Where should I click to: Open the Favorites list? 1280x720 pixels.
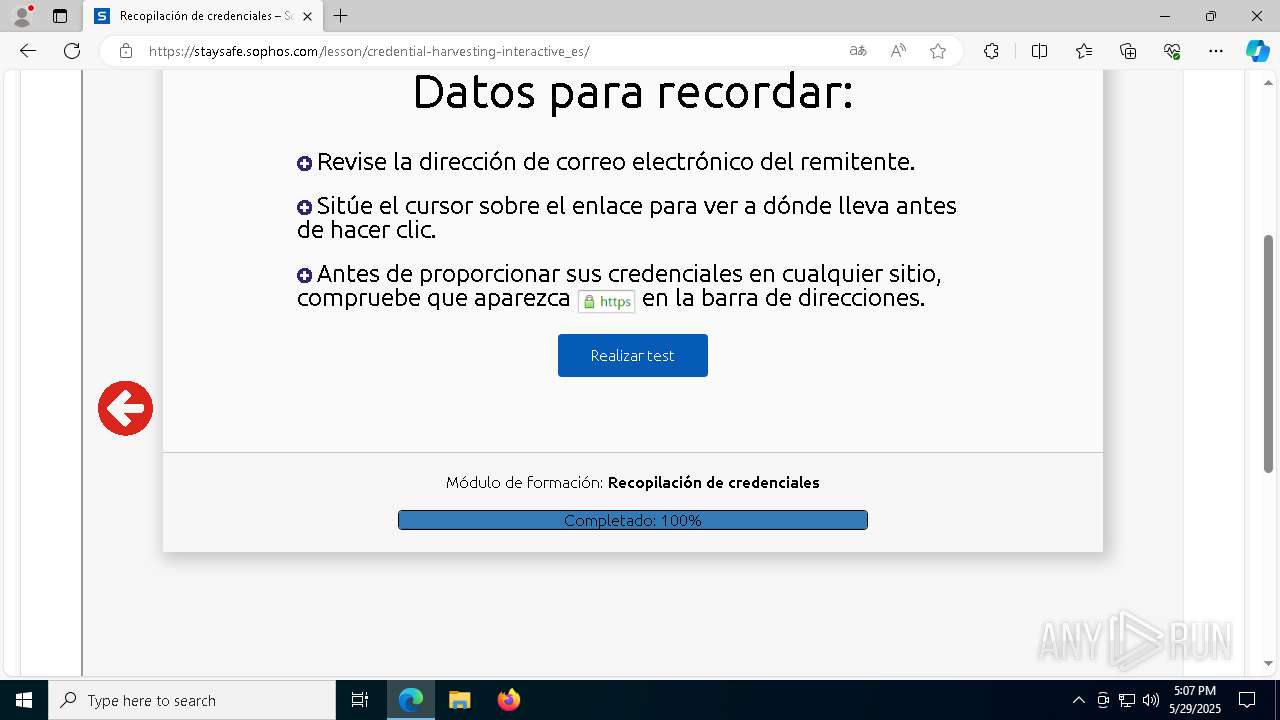pyautogui.click(x=1084, y=51)
